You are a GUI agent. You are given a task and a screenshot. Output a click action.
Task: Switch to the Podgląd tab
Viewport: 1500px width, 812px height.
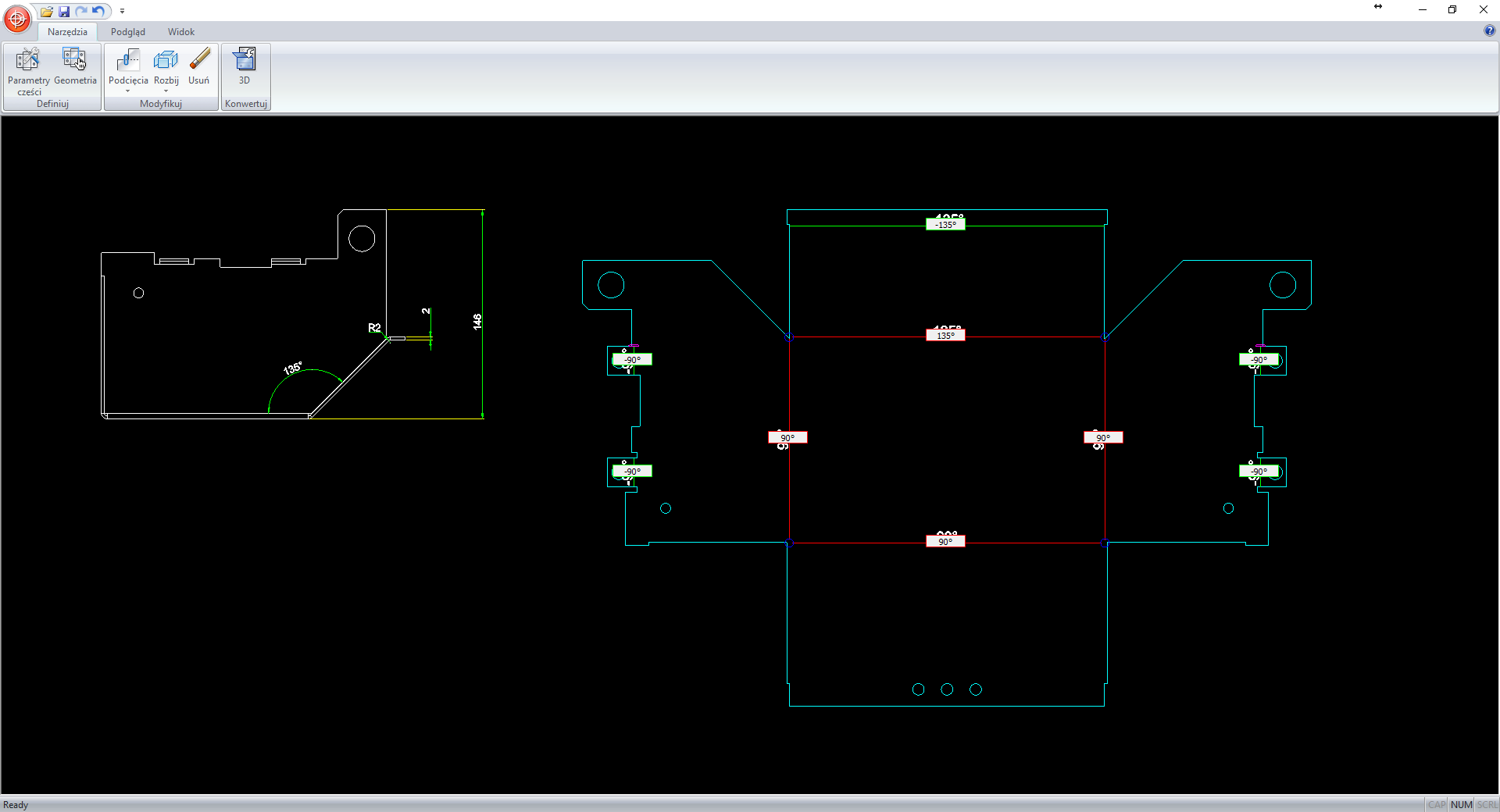[x=128, y=32]
